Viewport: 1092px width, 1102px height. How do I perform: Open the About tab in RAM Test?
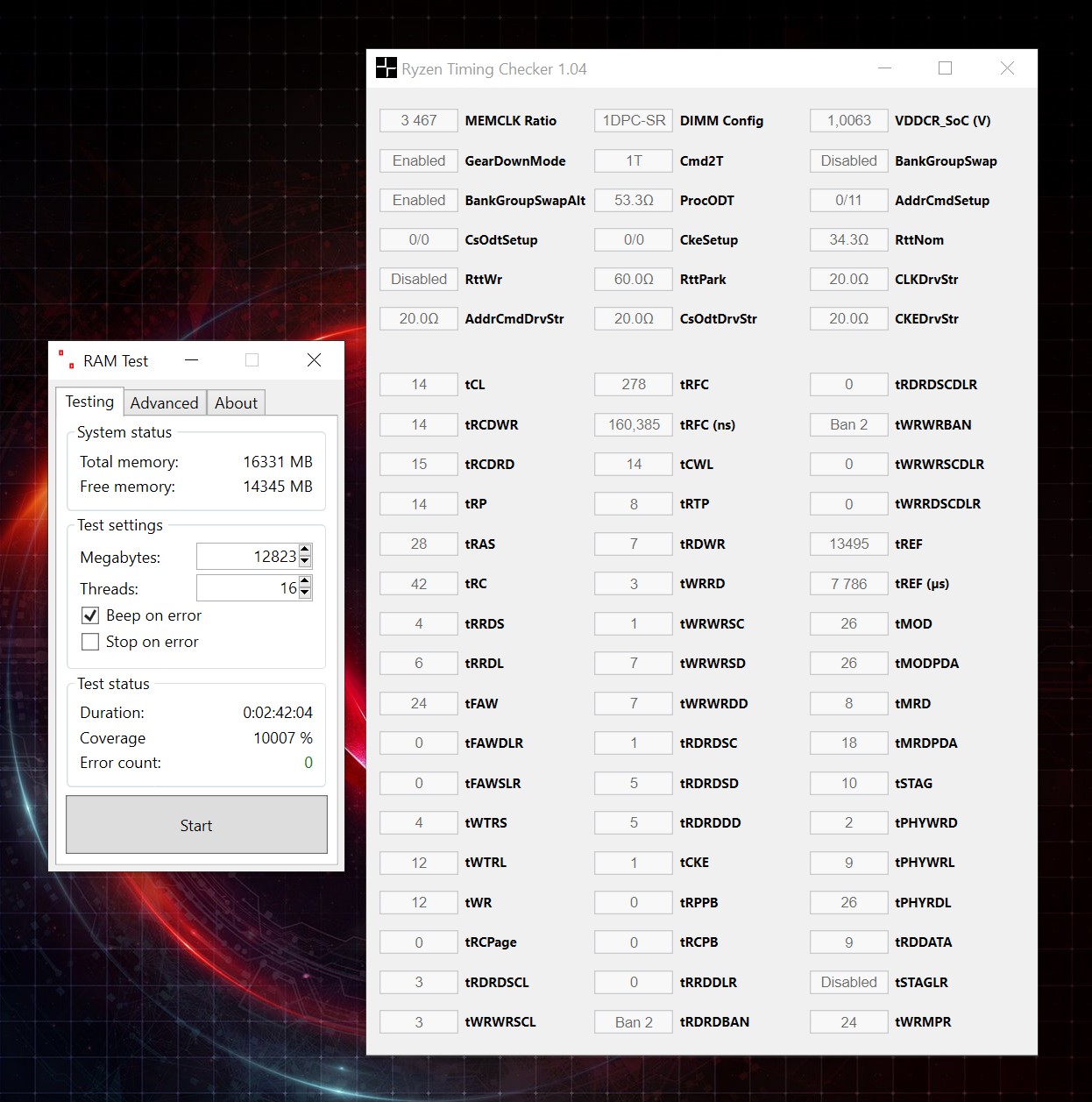(237, 403)
